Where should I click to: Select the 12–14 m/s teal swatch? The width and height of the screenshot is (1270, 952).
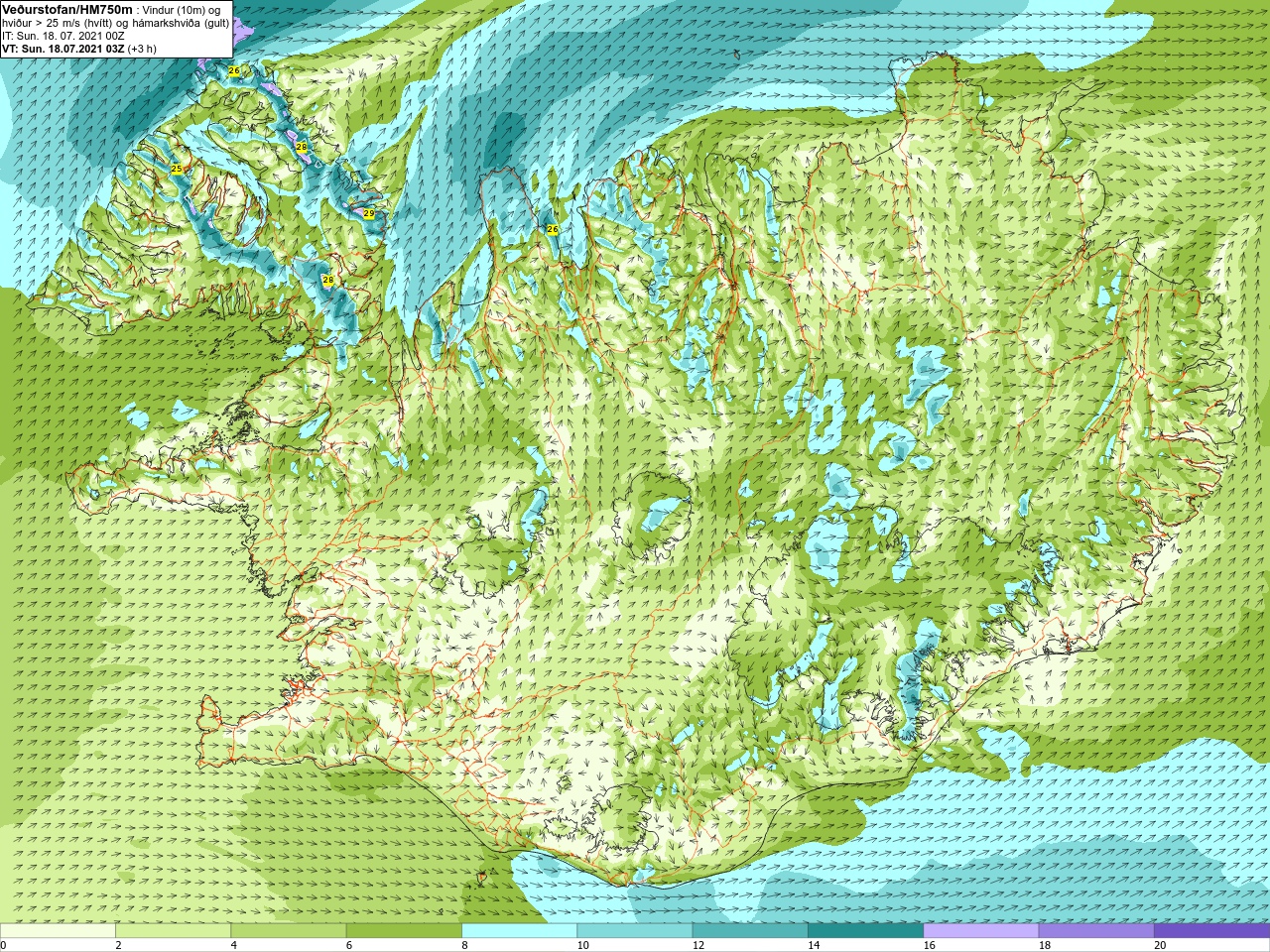point(750,930)
